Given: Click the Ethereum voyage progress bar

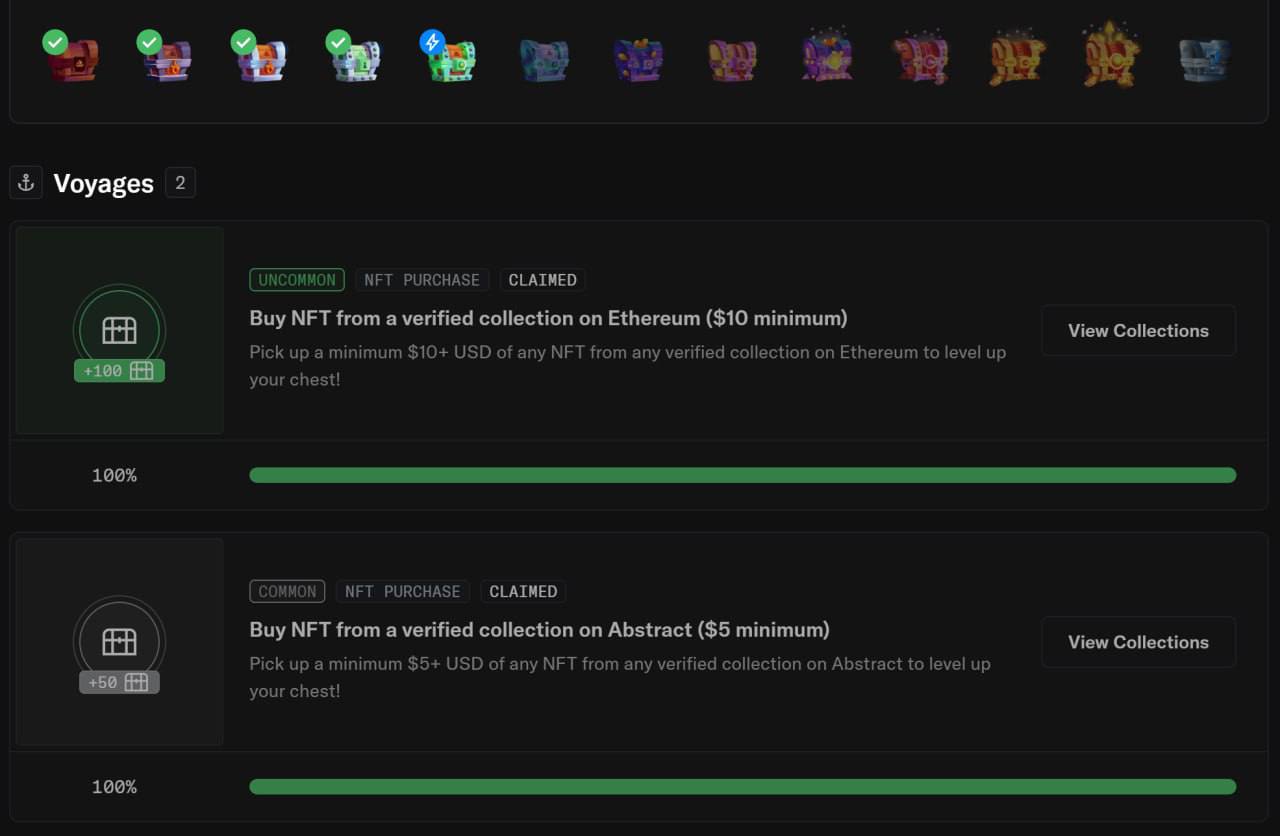Looking at the screenshot, I should pos(742,475).
